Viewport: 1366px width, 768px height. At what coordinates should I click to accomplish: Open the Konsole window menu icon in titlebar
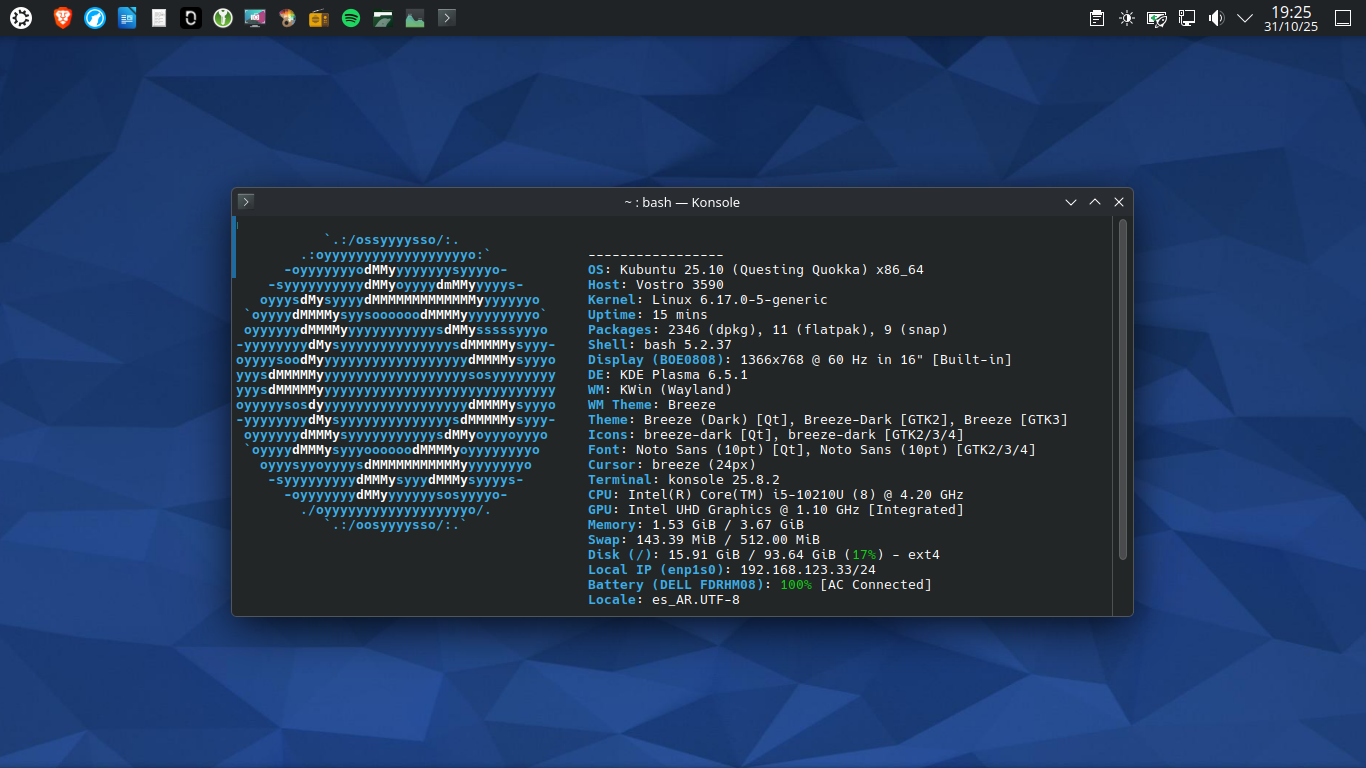[246, 202]
